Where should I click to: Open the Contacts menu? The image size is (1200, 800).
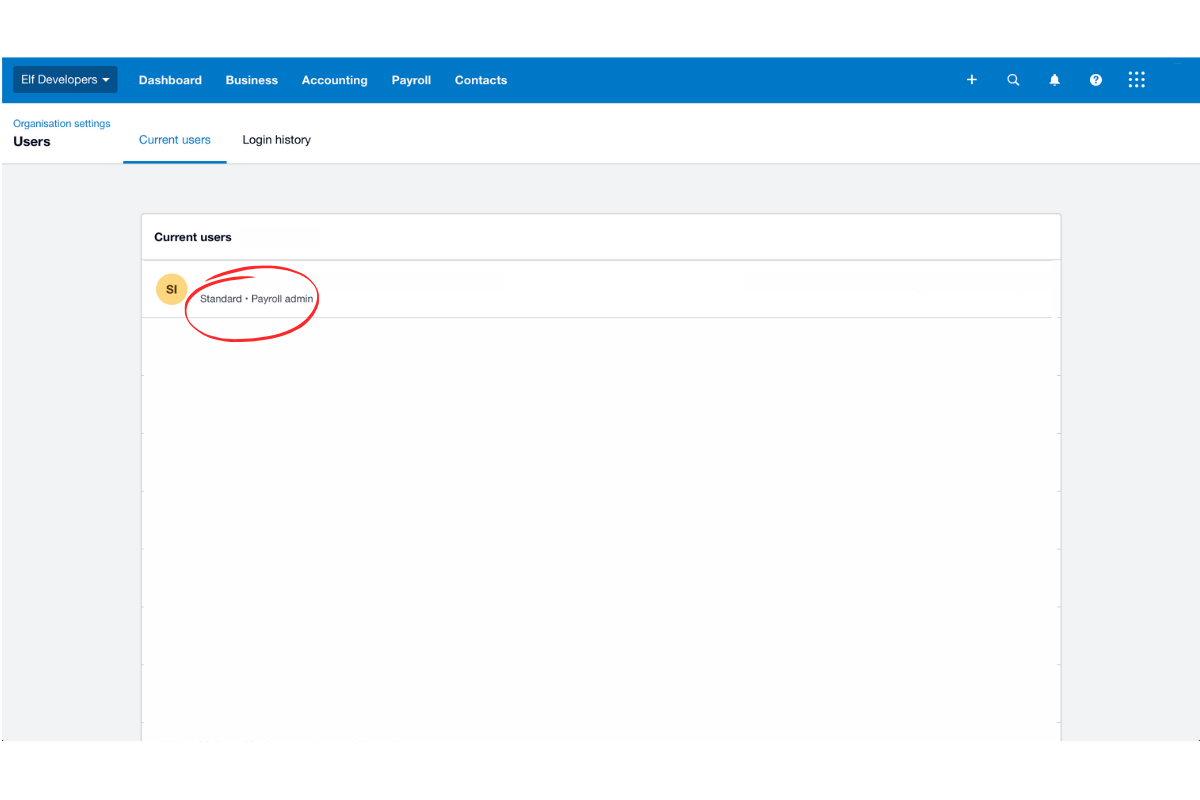(480, 79)
